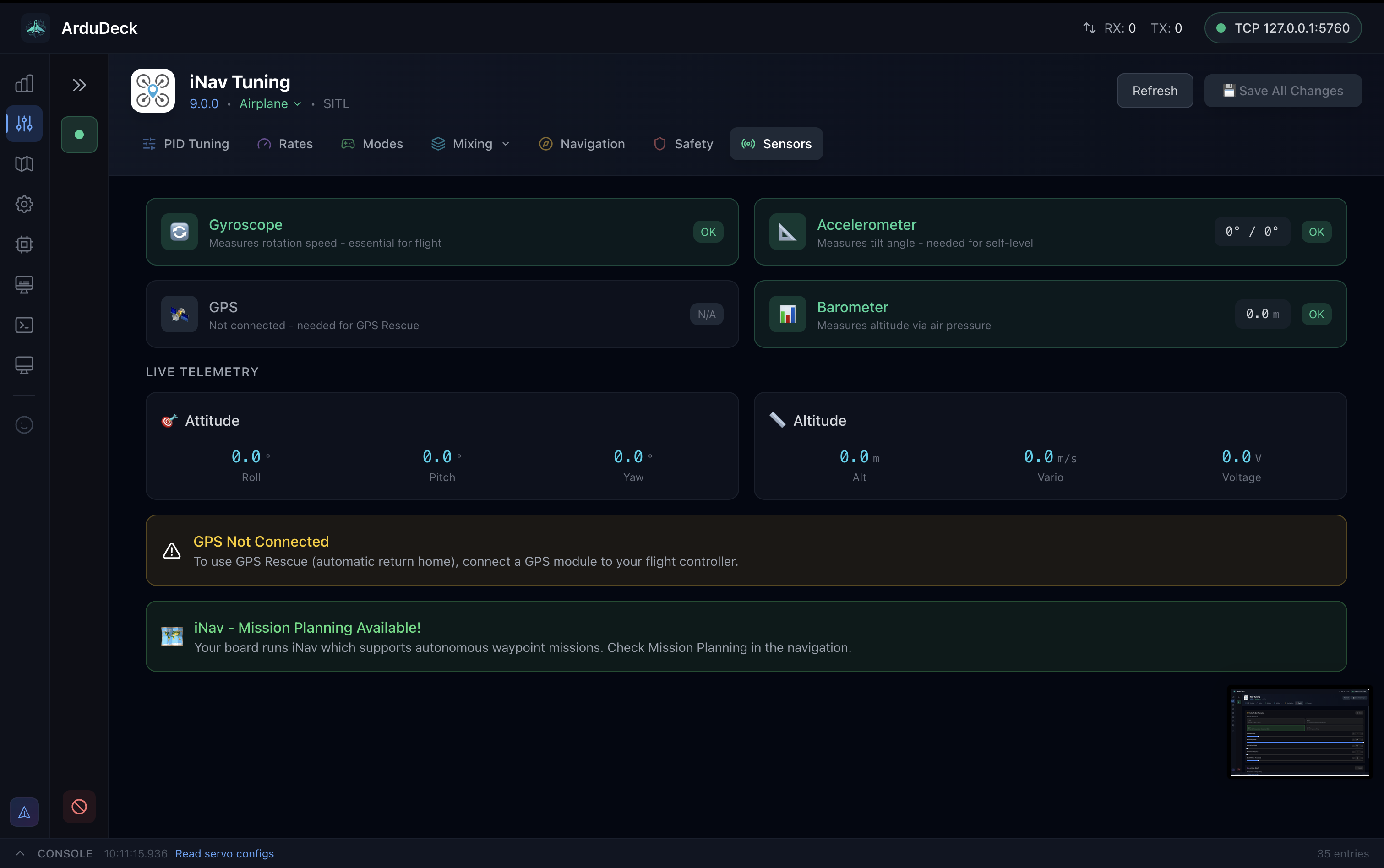This screenshot has height=868, width=1384.
Task: Select the Sensors tab
Action: point(776,144)
